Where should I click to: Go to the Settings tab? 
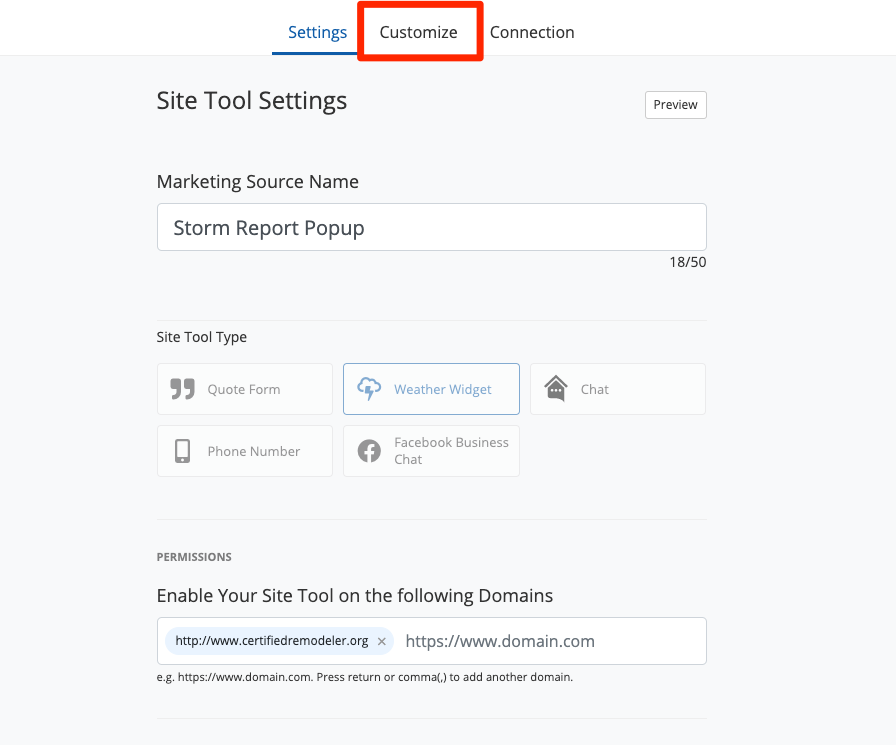[317, 32]
